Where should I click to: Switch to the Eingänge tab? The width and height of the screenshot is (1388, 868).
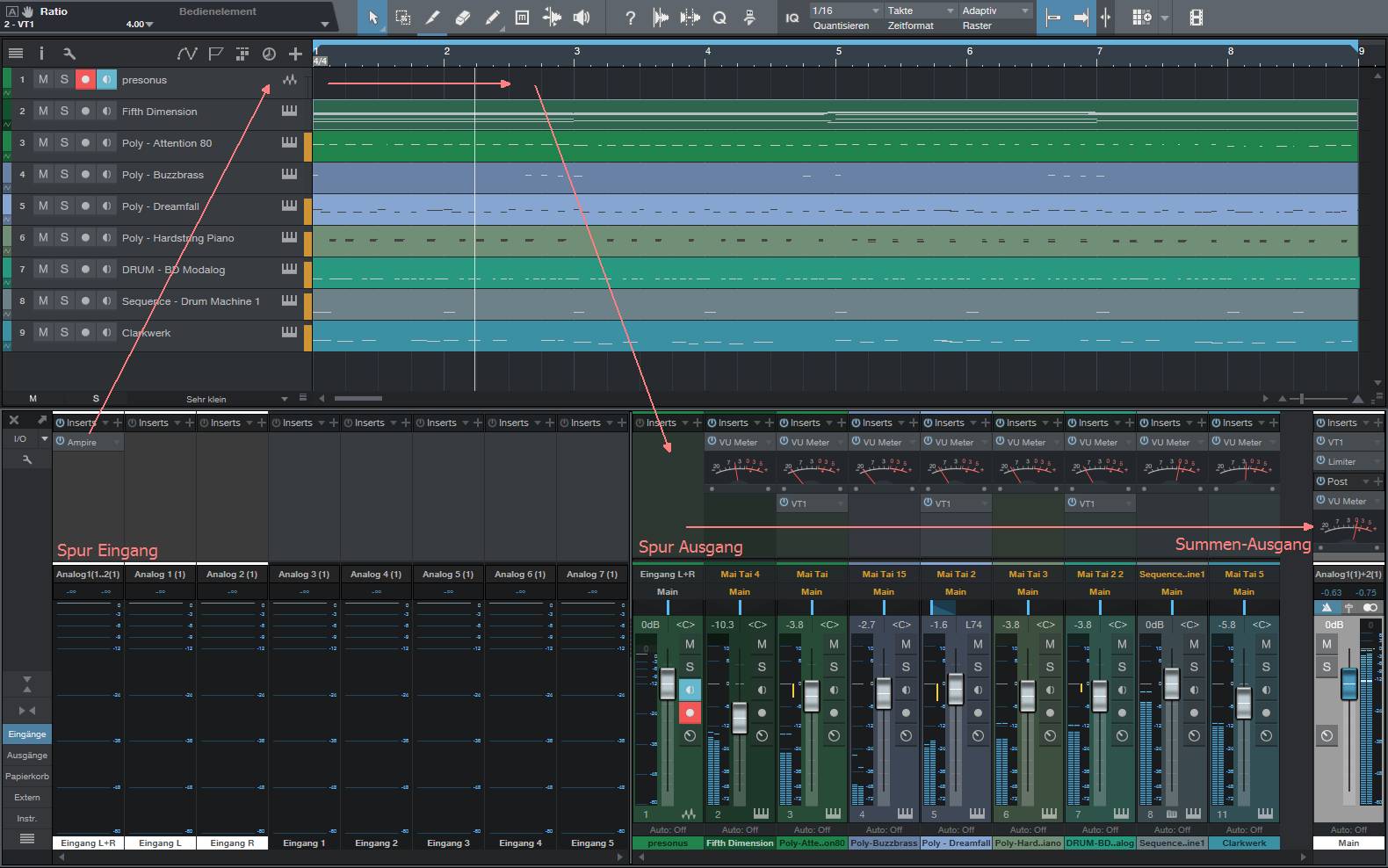[27, 734]
